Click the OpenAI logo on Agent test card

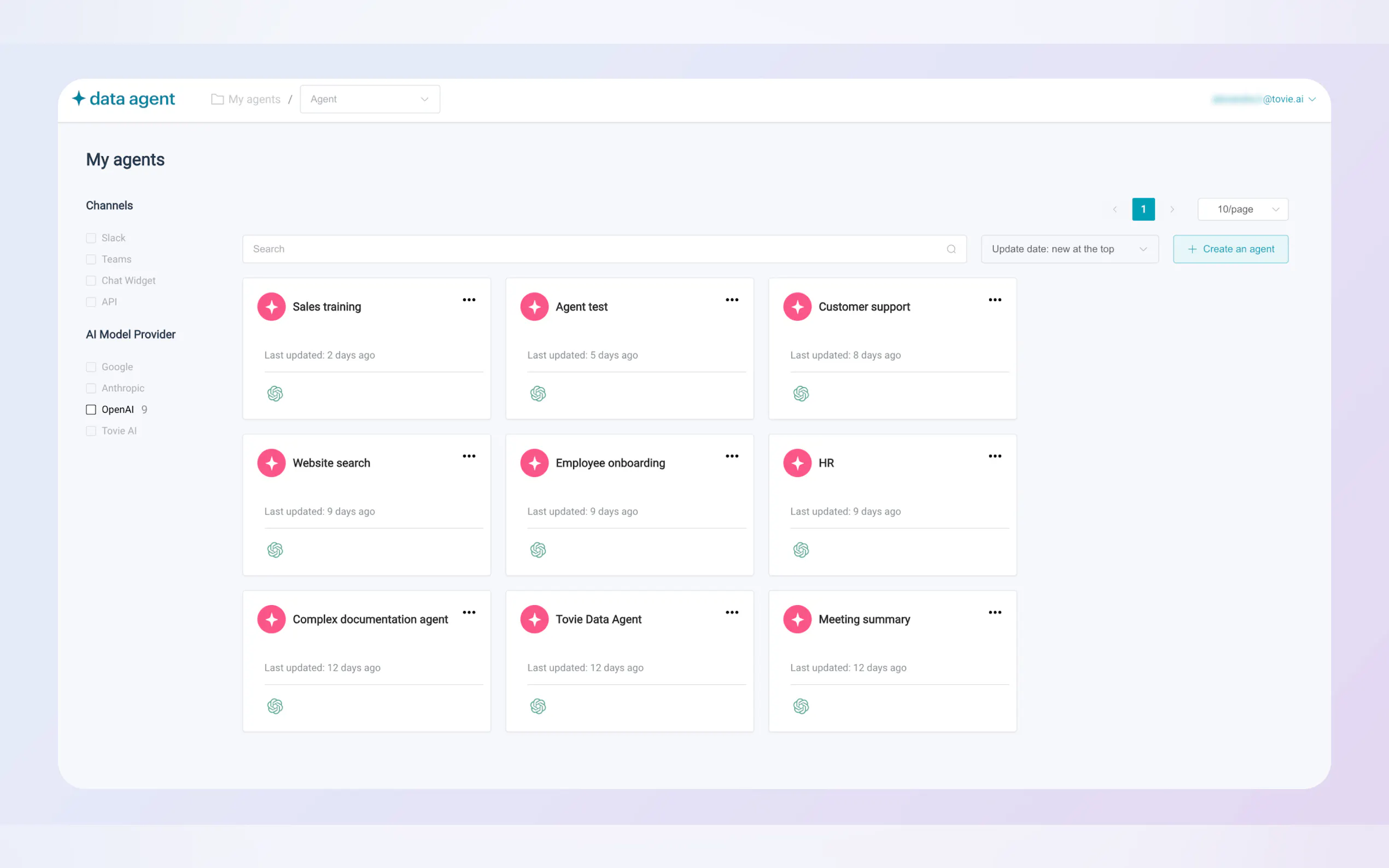point(538,394)
